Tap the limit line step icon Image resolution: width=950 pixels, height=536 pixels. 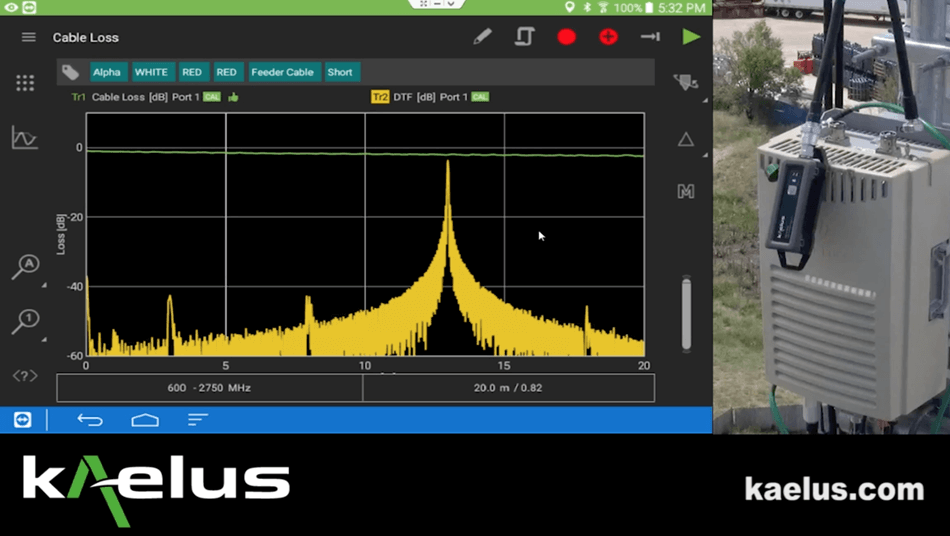[x=525, y=37]
